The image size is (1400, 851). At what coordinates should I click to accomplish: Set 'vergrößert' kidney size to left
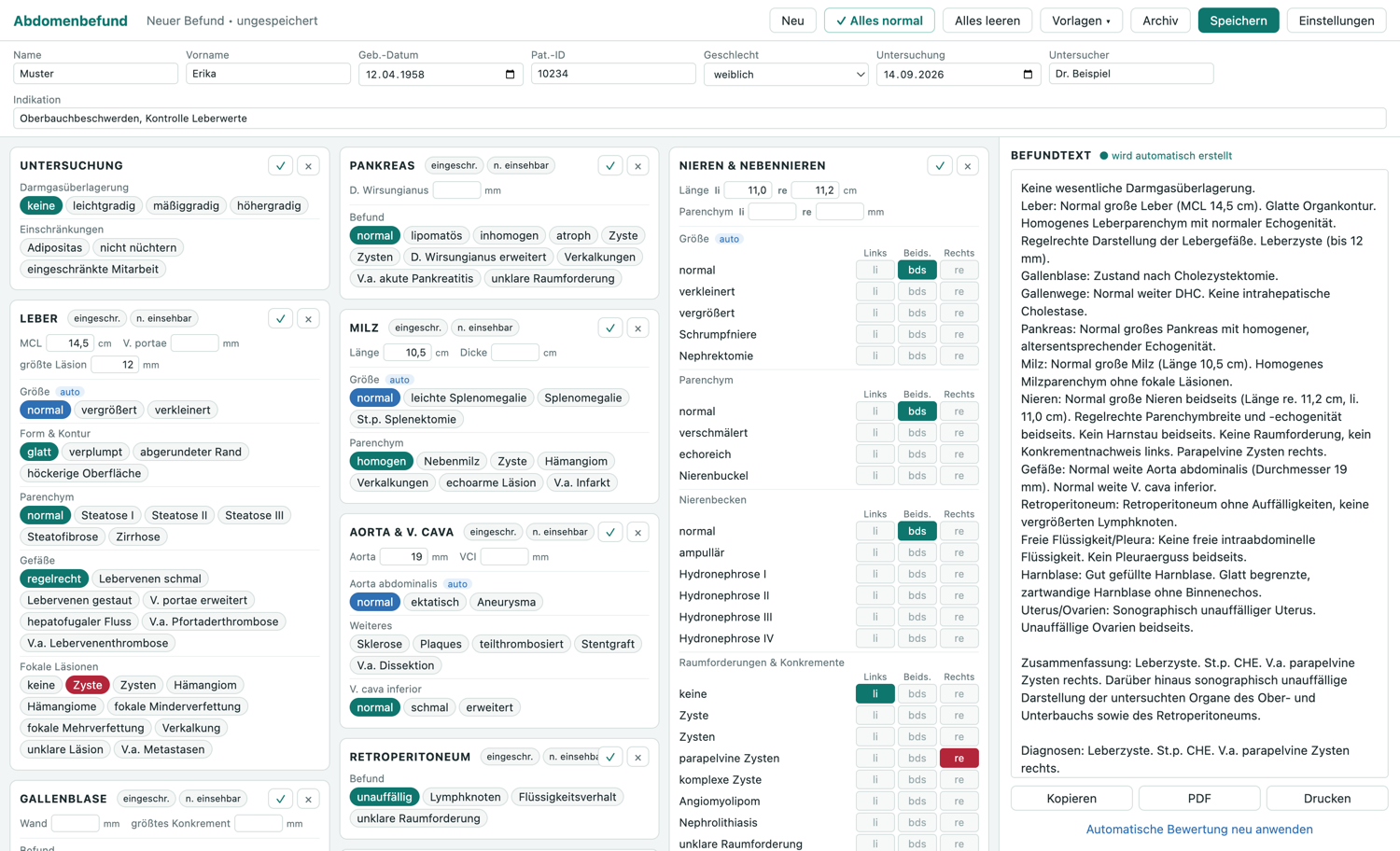pyautogui.click(x=875, y=314)
